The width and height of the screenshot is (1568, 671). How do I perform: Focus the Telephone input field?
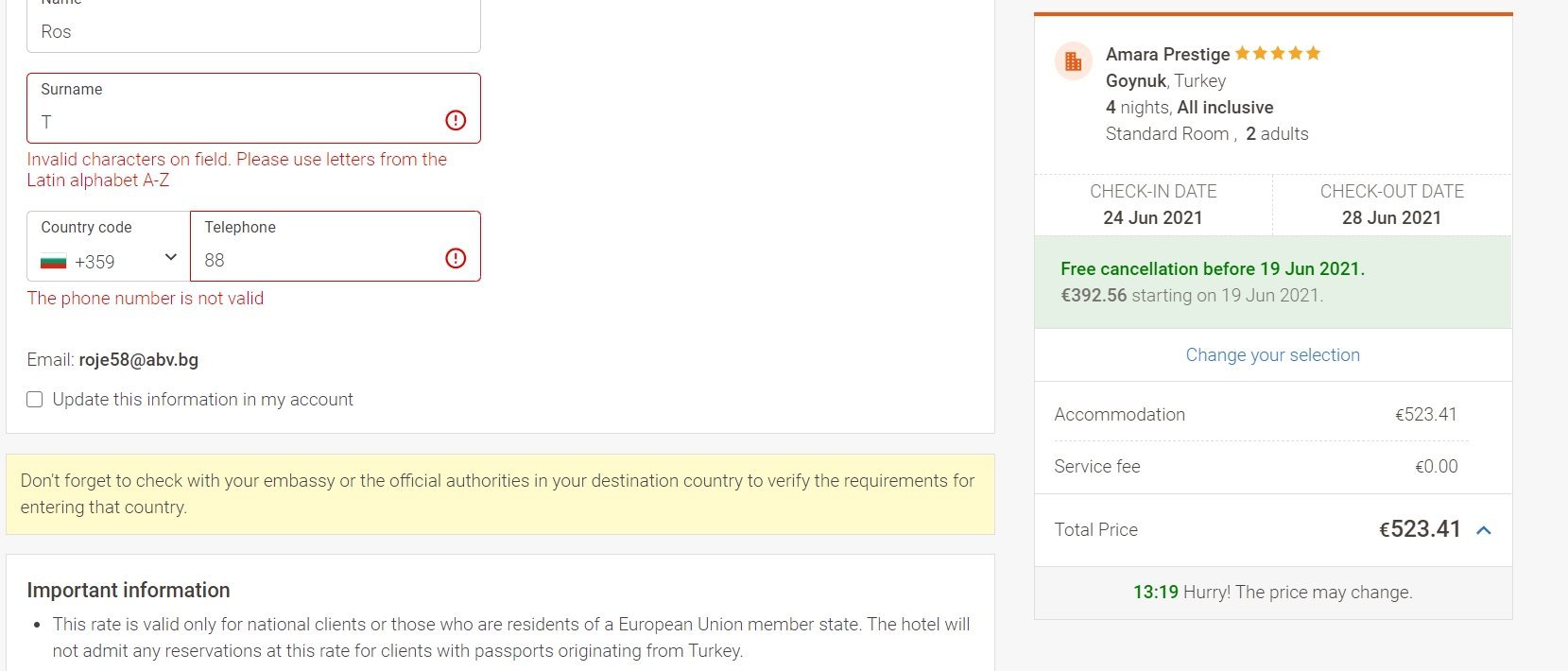[x=317, y=260]
